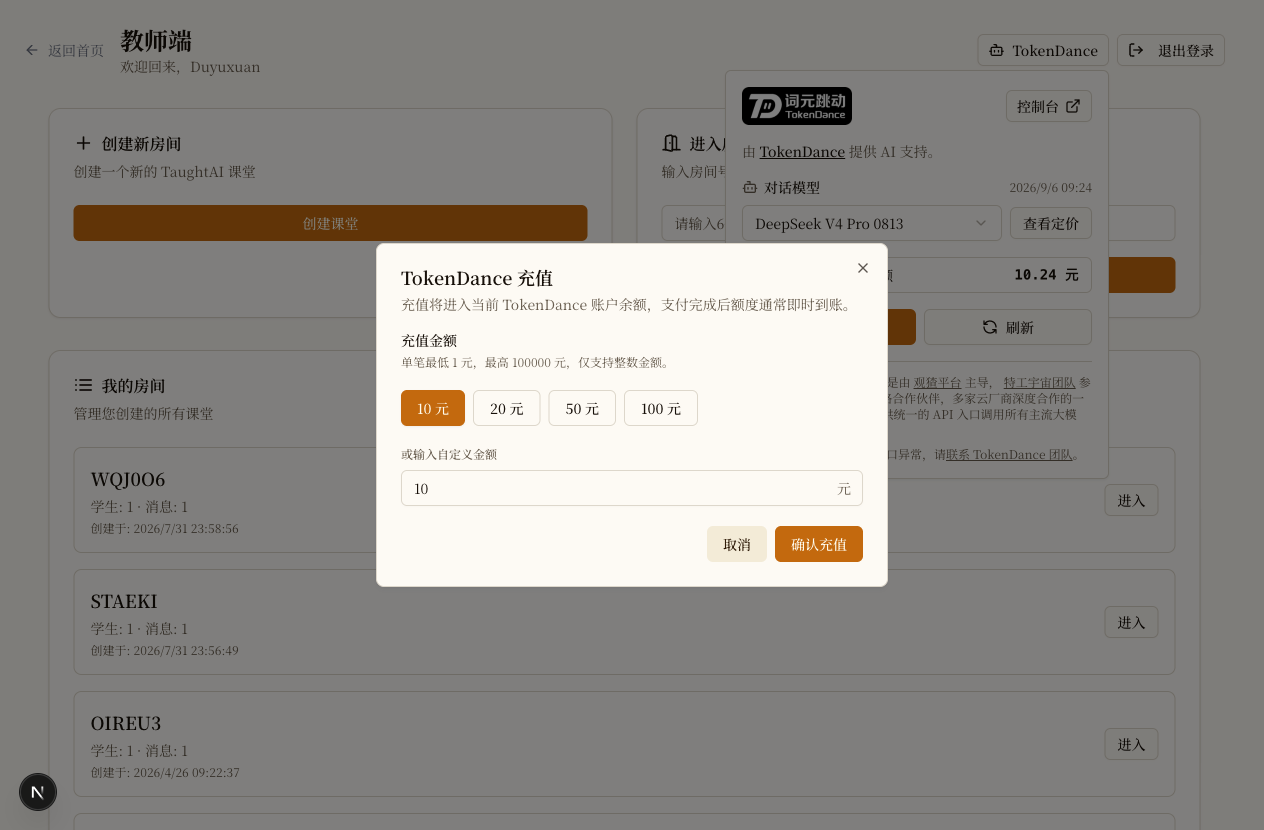Screen dimensions: 1264x830
Task: Click the custom amount input field
Action: (632, 488)
